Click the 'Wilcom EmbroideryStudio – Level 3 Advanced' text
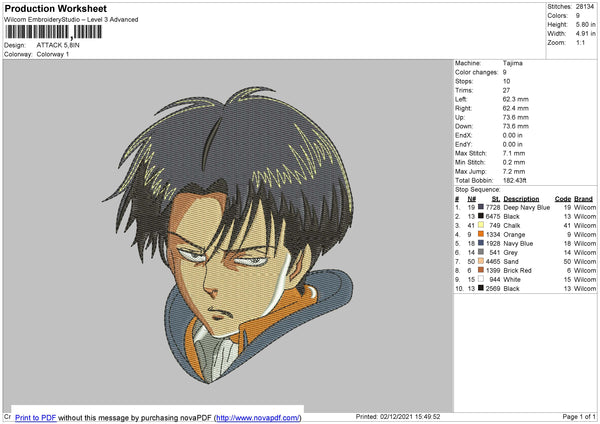600x424 pixels. coord(71,20)
